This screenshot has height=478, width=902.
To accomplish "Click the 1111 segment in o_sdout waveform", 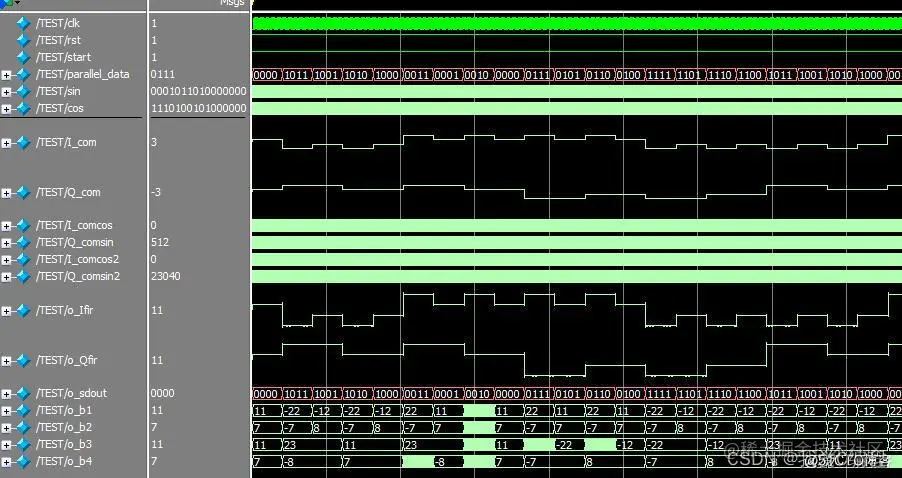I will coord(660,393).
